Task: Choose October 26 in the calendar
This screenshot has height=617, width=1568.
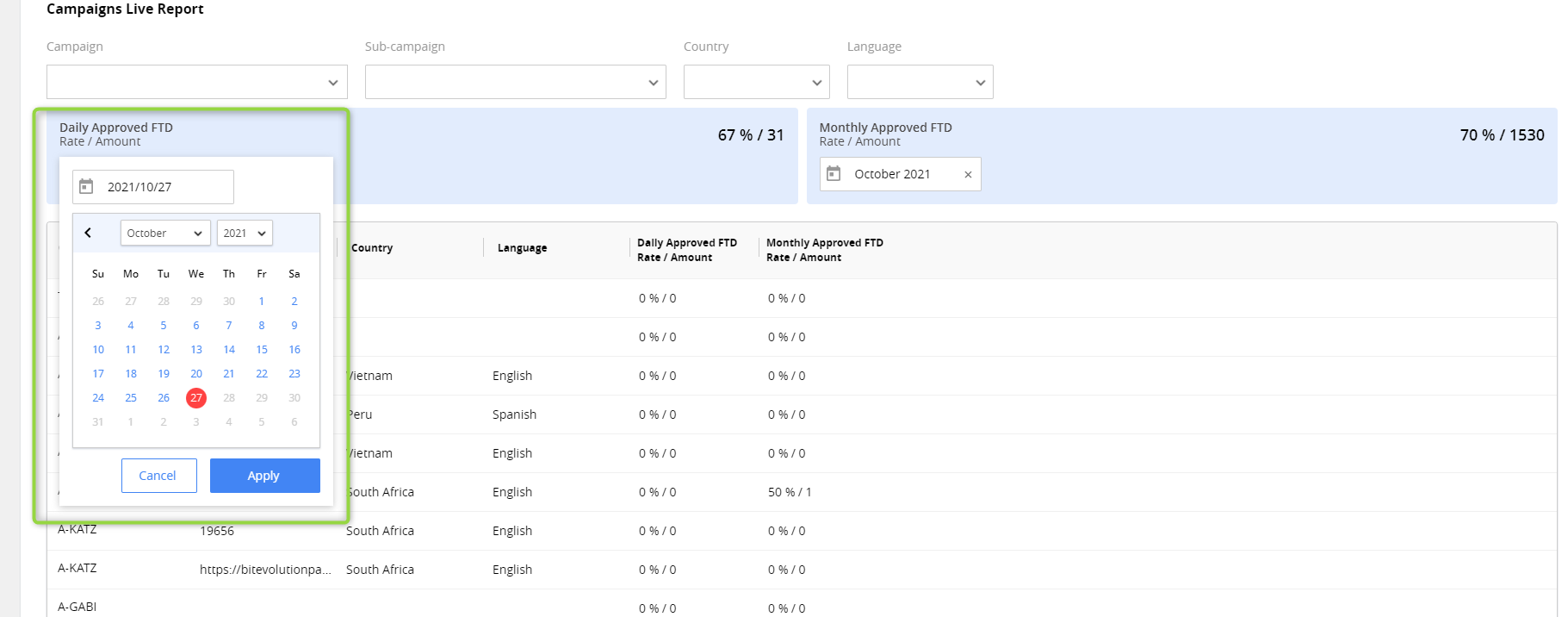Action: pos(164,398)
